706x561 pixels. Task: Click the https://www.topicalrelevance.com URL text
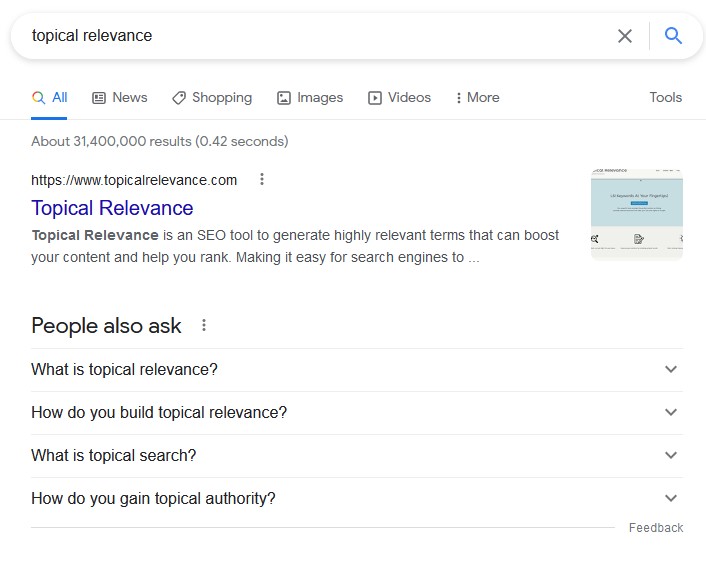coord(134,180)
